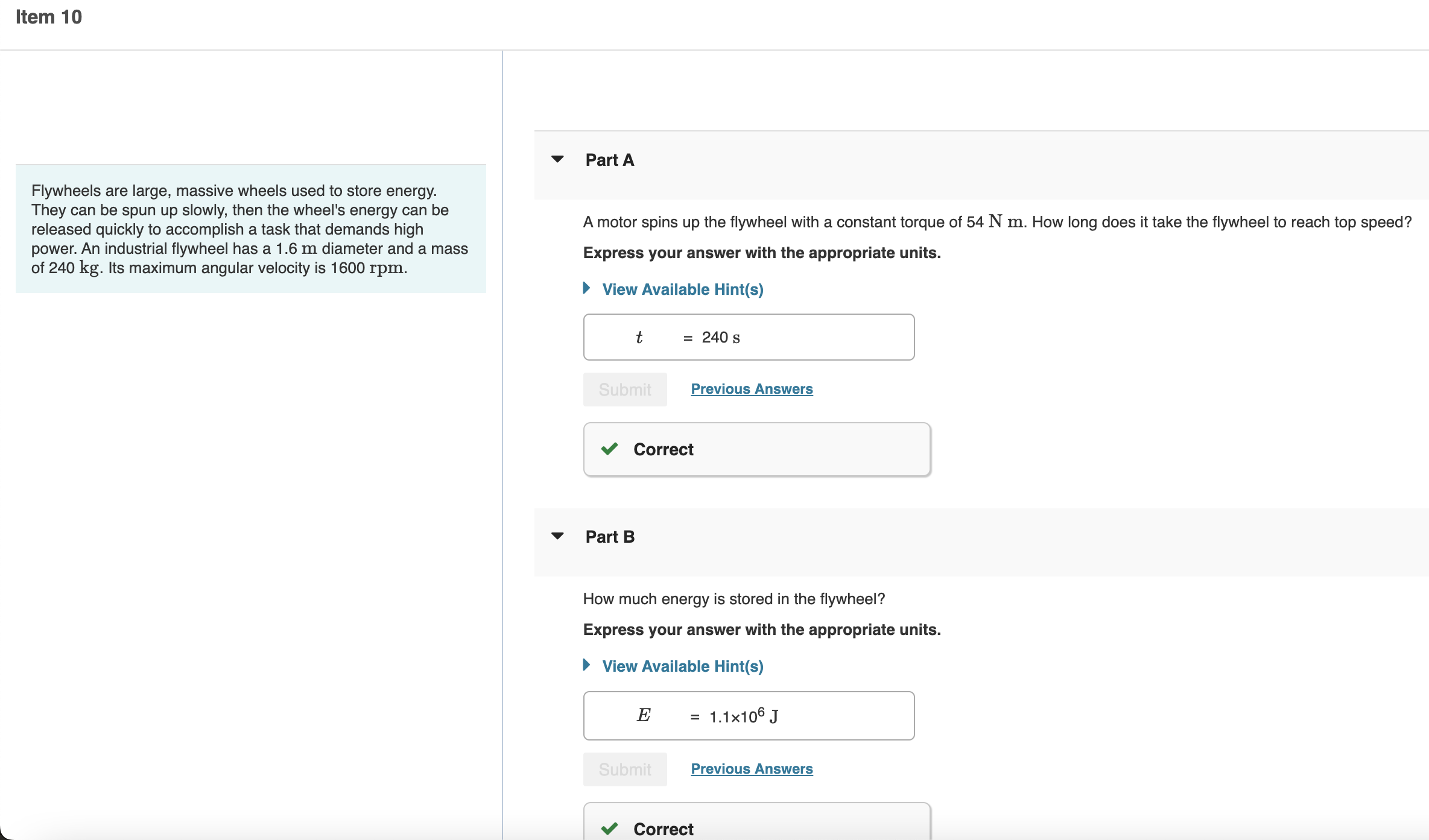
Task: Click the Part A Correct feedback box
Action: [x=756, y=449]
